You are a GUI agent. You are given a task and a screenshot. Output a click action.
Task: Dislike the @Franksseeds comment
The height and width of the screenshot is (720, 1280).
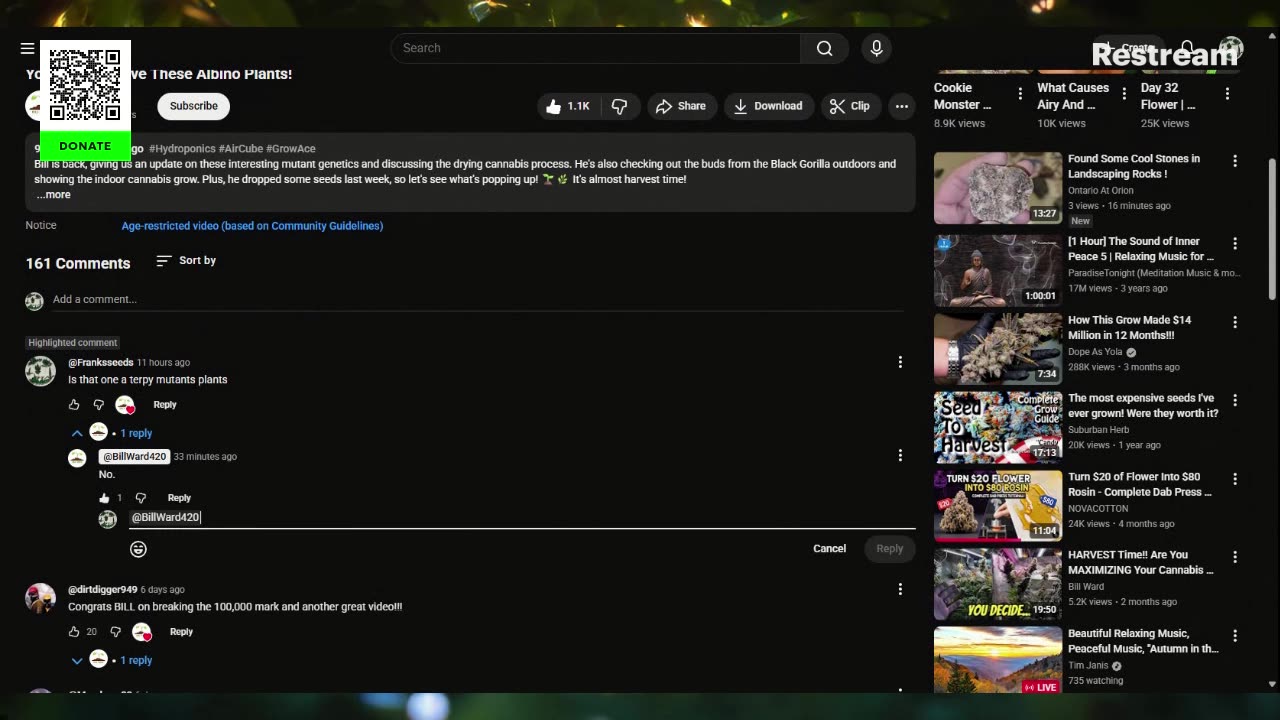tap(98, 405)
